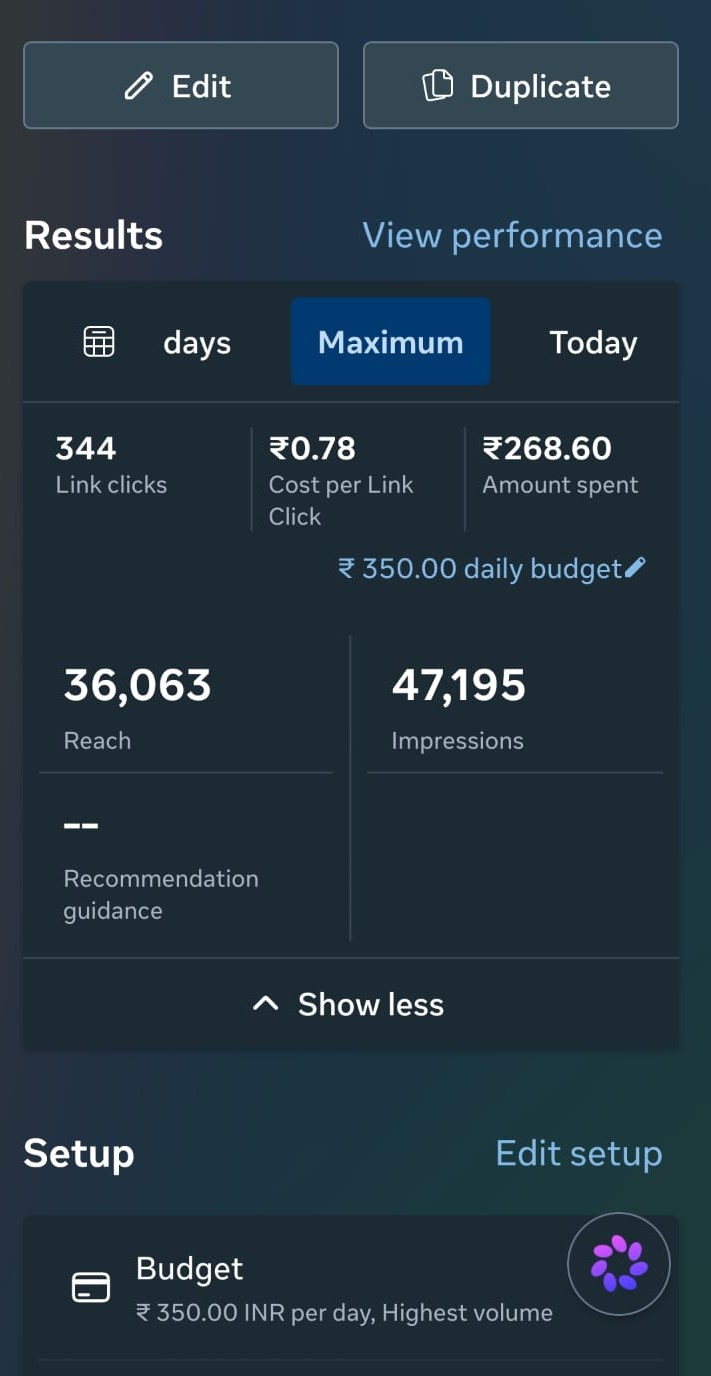Select the 344 Link clicks metric

[111, 465]
